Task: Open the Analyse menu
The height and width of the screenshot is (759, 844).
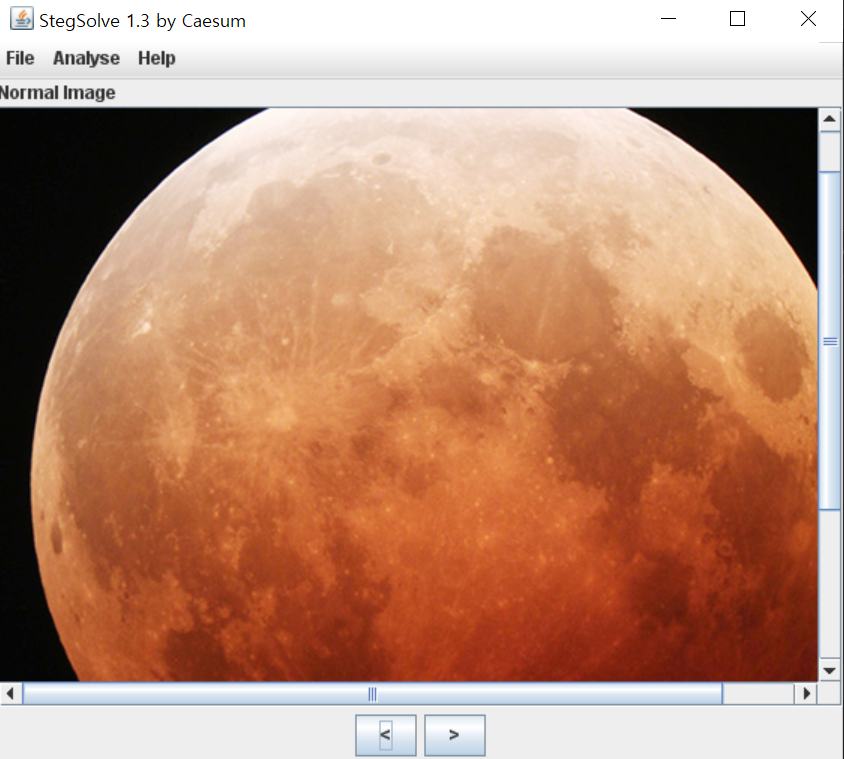Action: pyautogui.click(x=86, y=58)
